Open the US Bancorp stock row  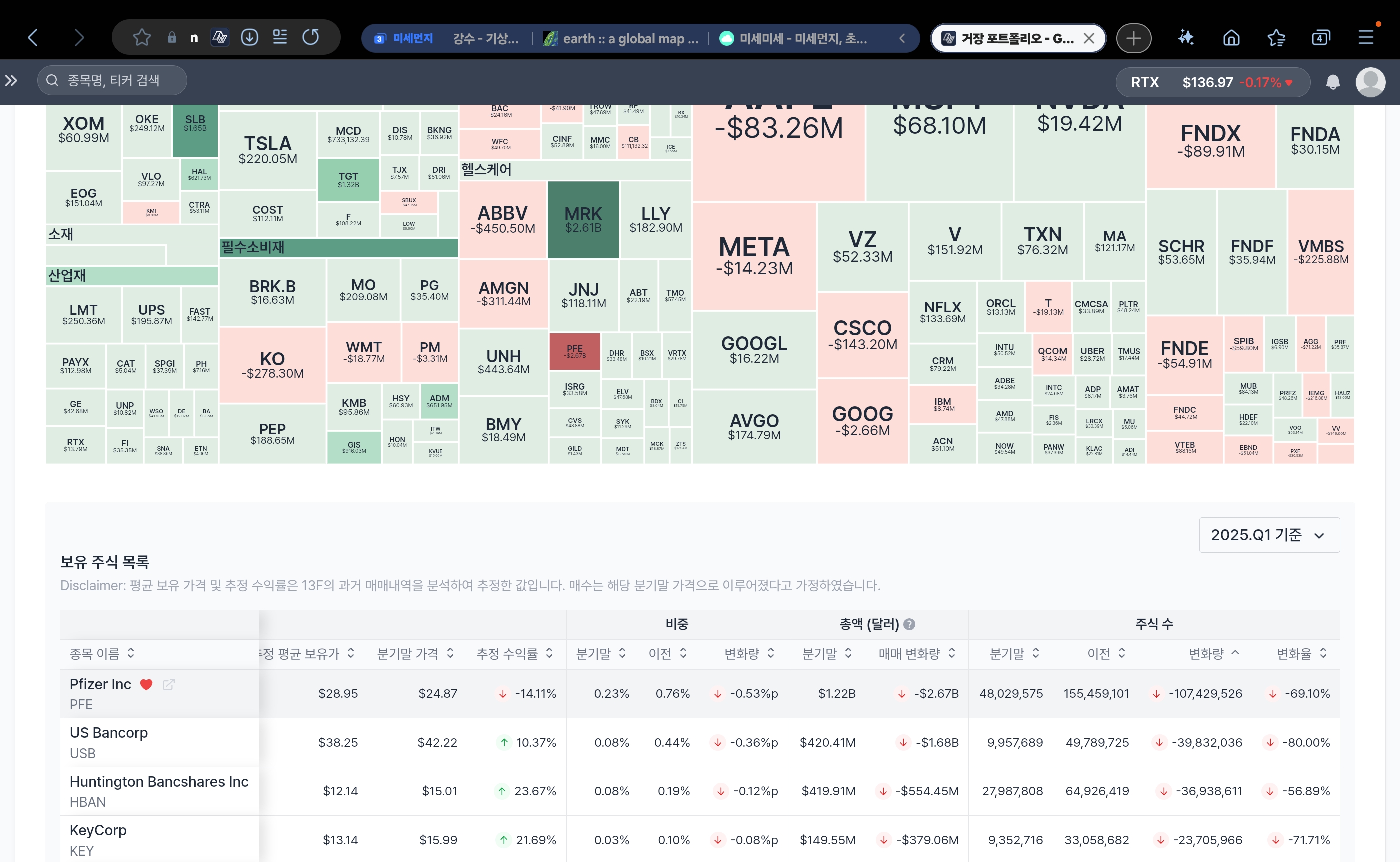tap(700, 743)
